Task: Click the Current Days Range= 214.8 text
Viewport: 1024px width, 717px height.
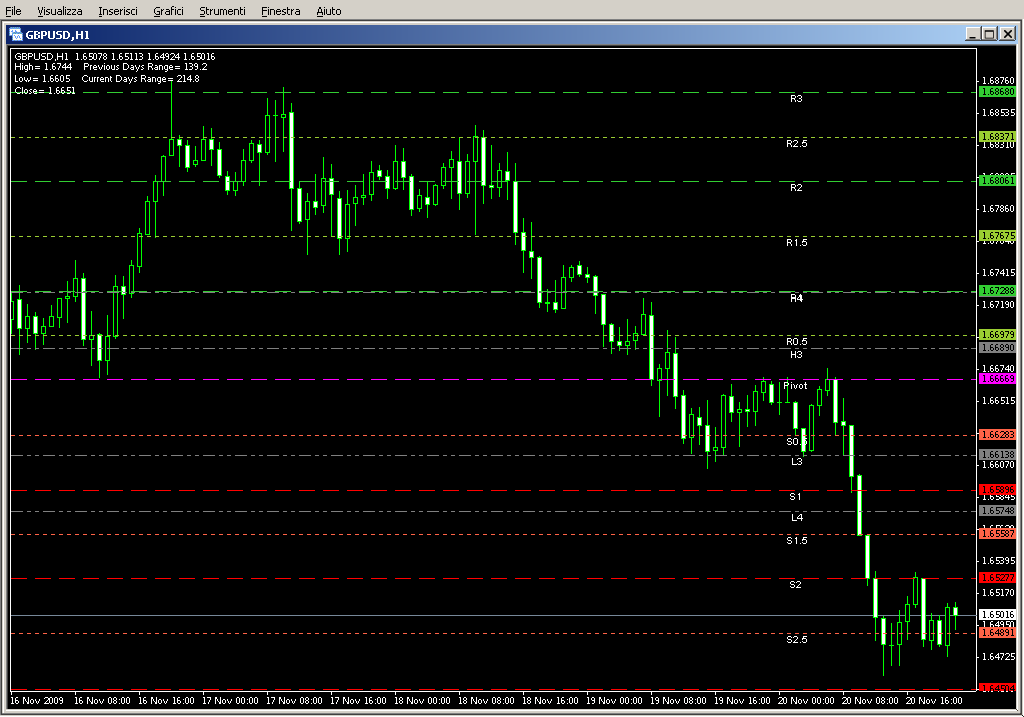Action: tap(140, 78)
